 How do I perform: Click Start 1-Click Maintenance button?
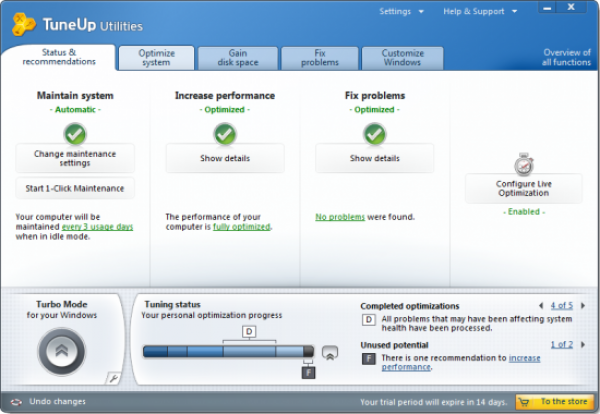tap(75, 188)
